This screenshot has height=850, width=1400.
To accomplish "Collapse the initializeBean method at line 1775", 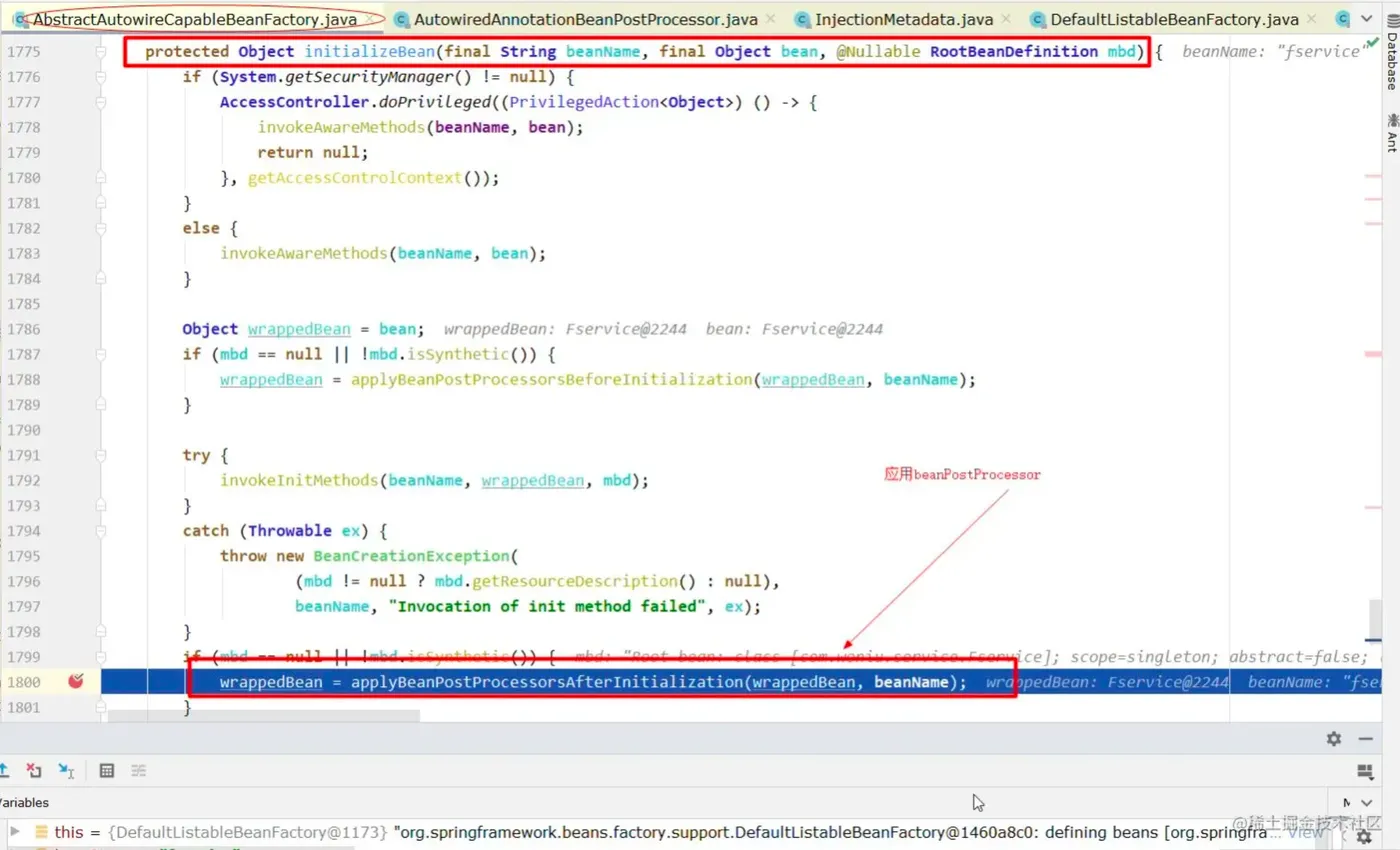I will click(x=101, y=51).
